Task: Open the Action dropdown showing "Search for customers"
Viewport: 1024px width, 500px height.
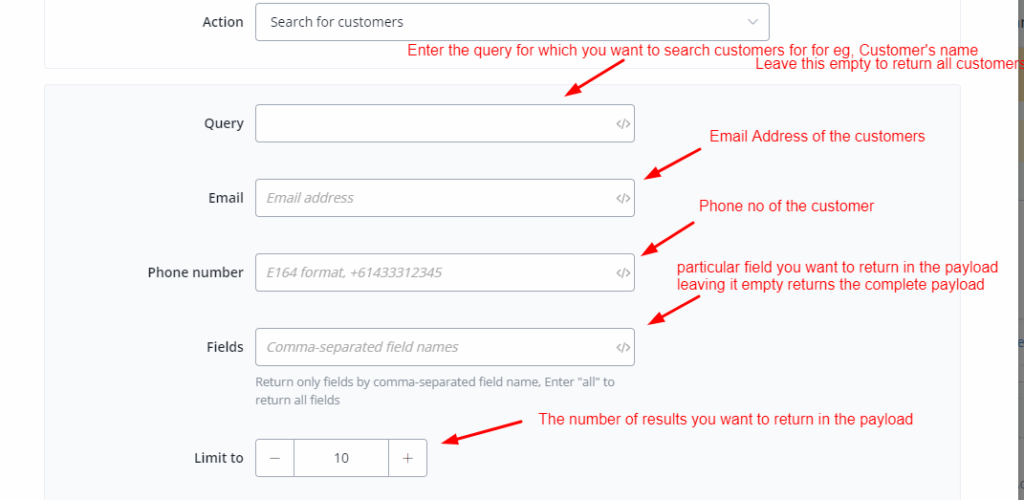Action: [500, 22]
